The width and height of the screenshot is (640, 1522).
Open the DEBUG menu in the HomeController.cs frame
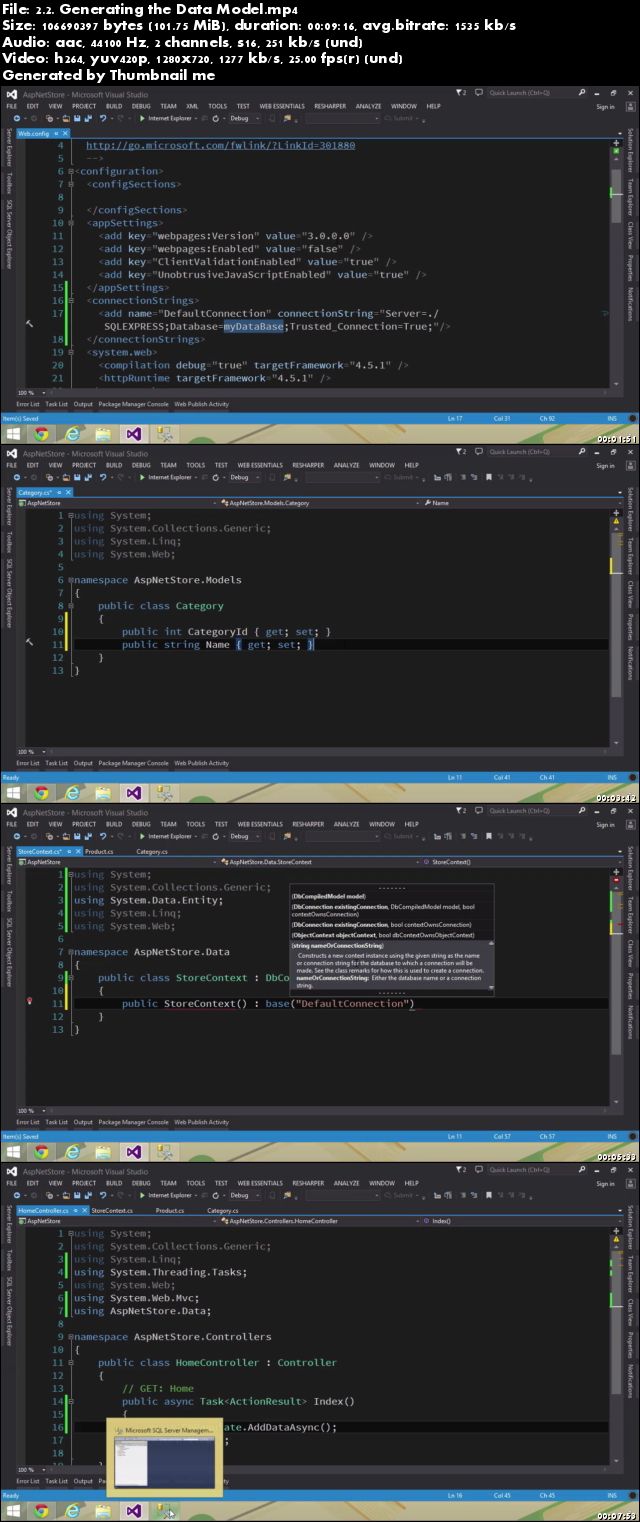point(141,1183)
